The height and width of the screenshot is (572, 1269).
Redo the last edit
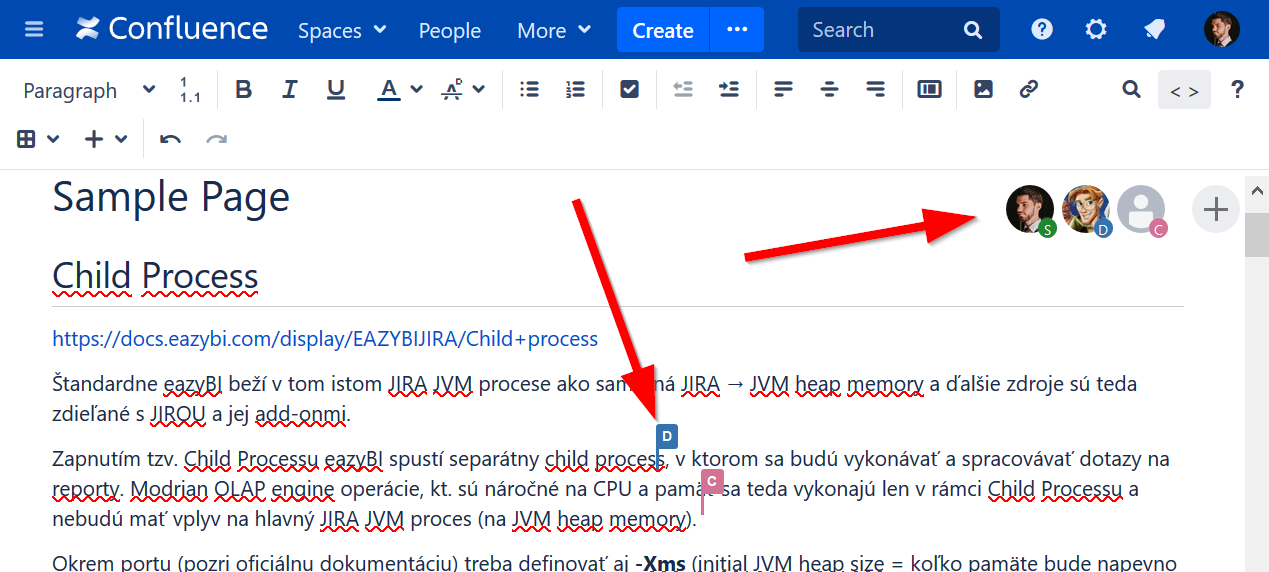tap(216, 139)
